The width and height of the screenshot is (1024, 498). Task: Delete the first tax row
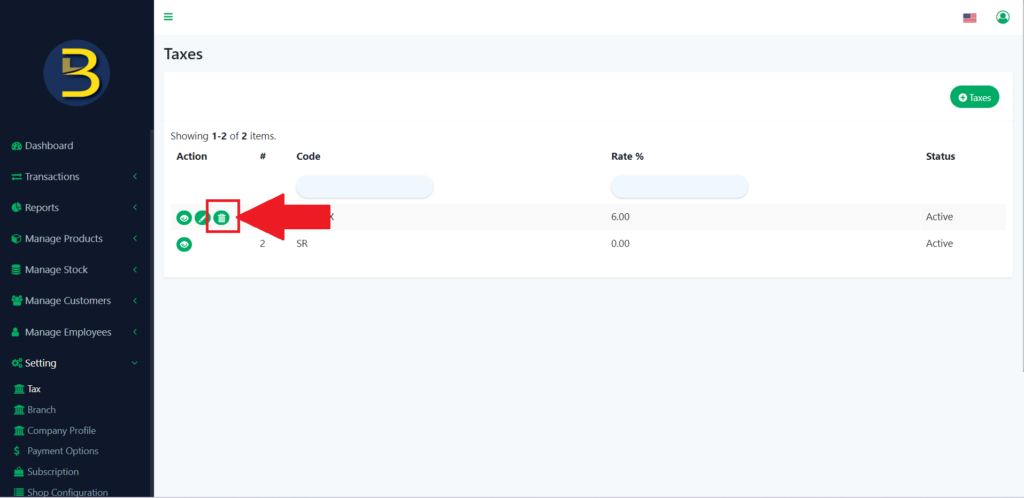pos(222,217)
